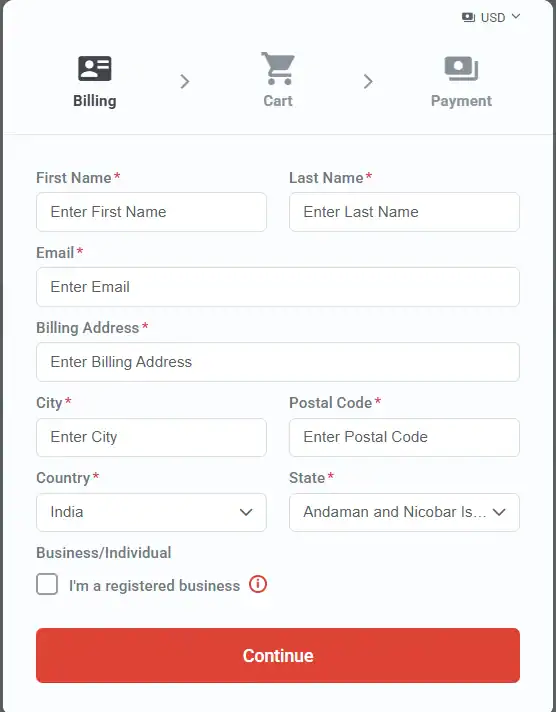Click the Payment money icon
This screenshot has width=556, height=712.
click(461, 69)
